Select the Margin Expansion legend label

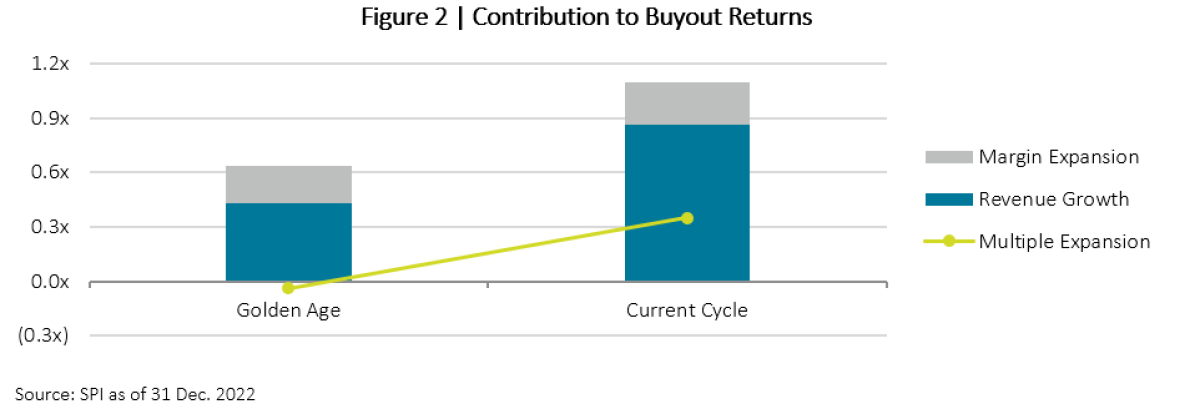[1059, 157]
